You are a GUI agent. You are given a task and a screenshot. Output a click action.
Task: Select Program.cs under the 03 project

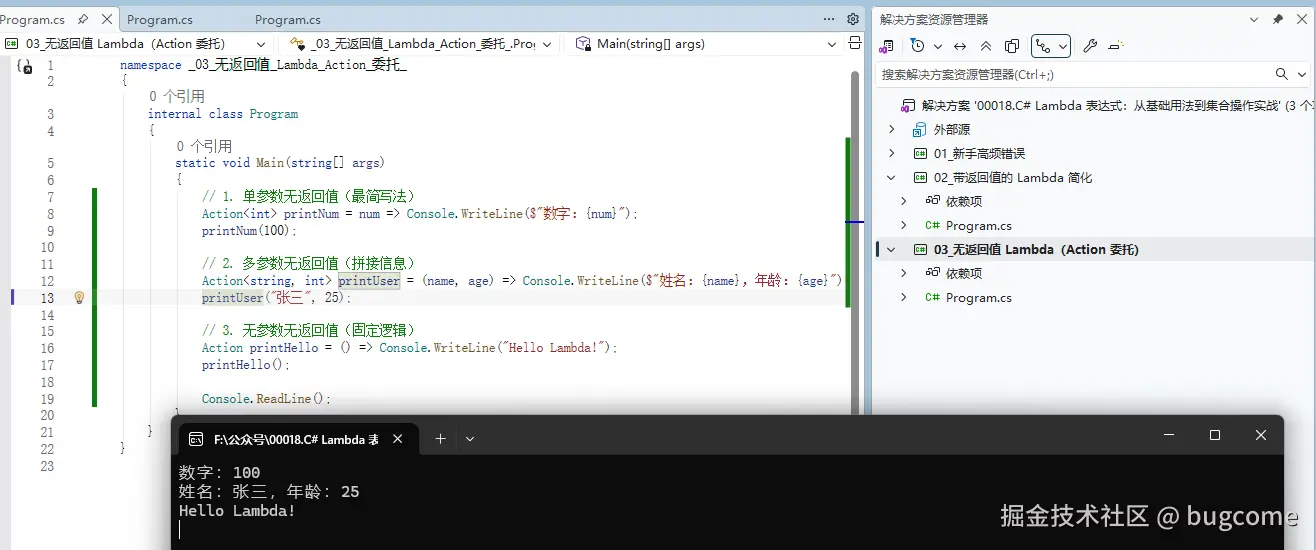(978, 297)
